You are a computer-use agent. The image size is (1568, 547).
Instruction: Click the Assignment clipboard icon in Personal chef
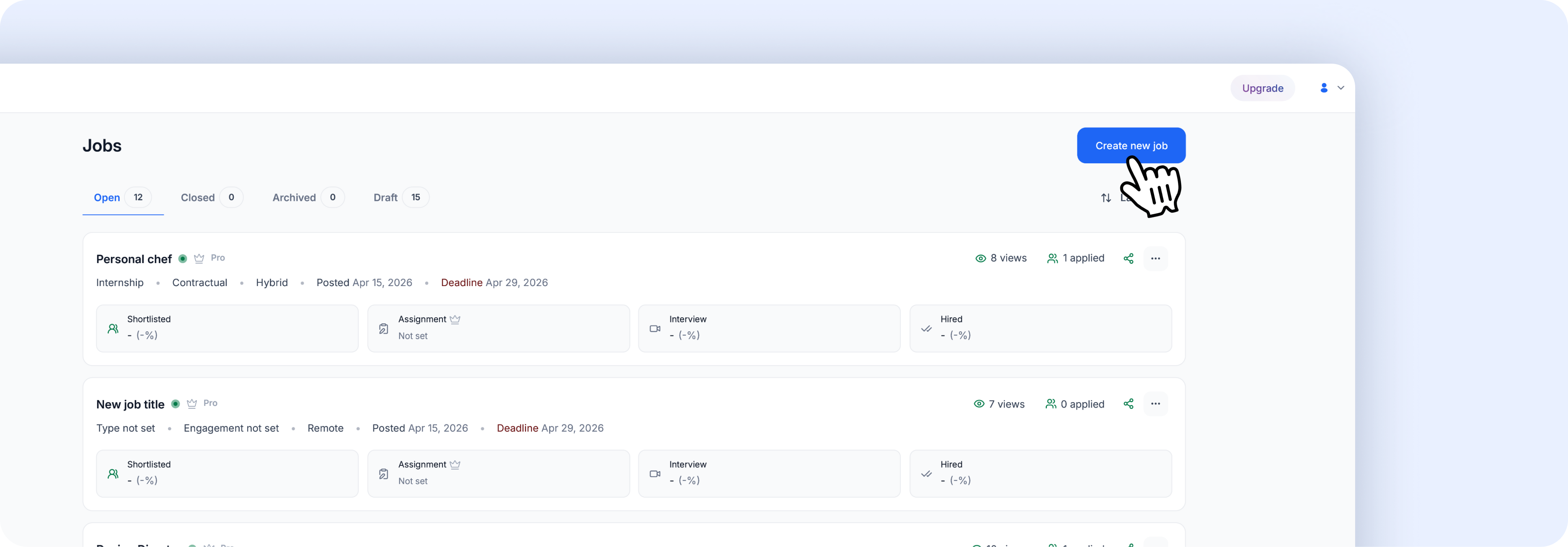coord(383,328)
